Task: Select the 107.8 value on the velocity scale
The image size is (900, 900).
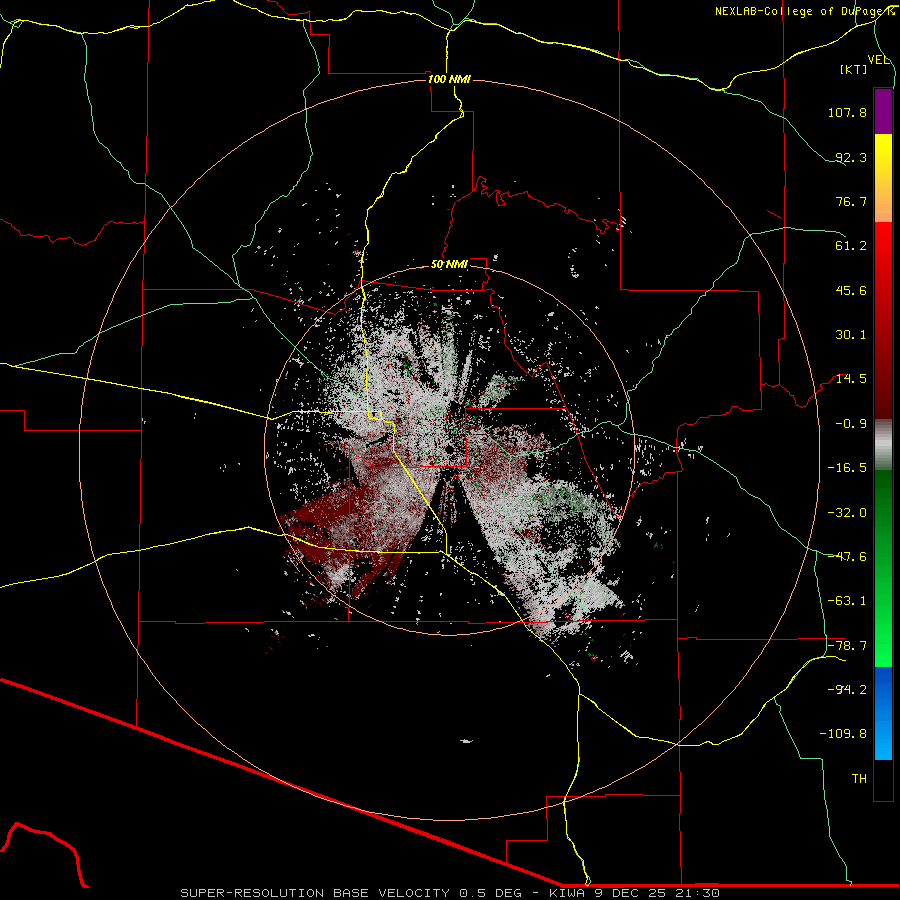Action: tap(847, 112)
